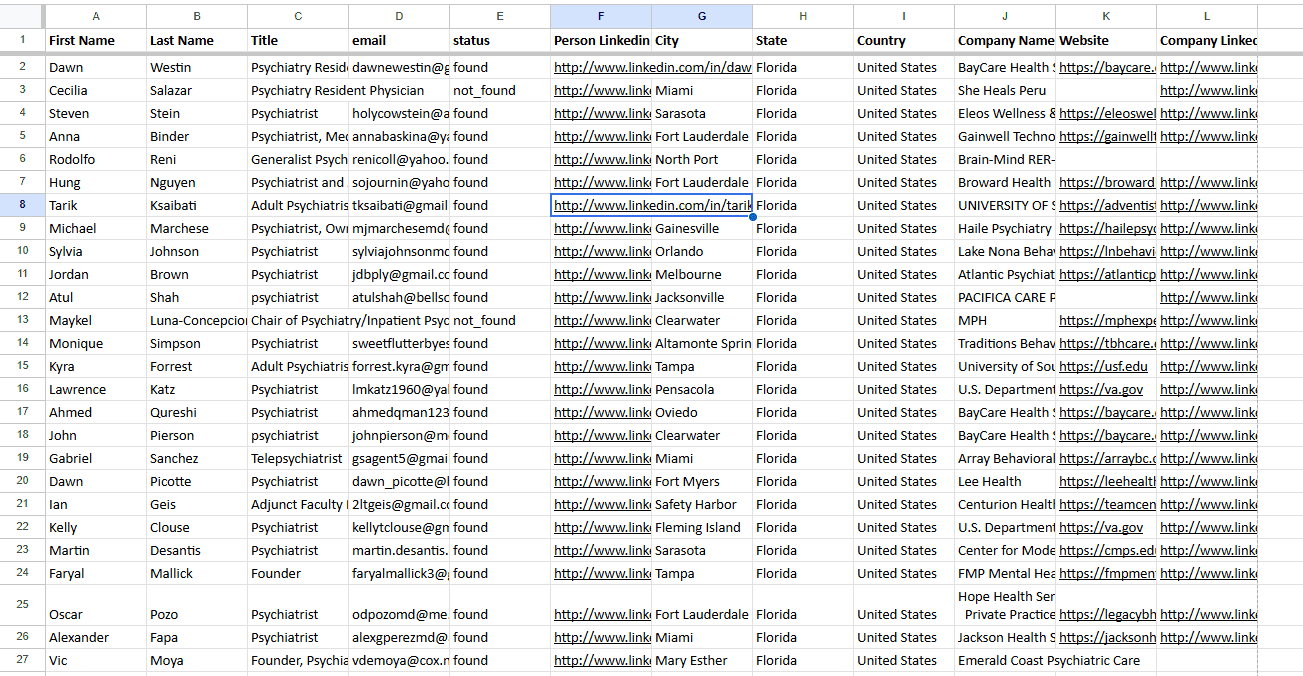Click the 'Company Name' header cell

1005,41
